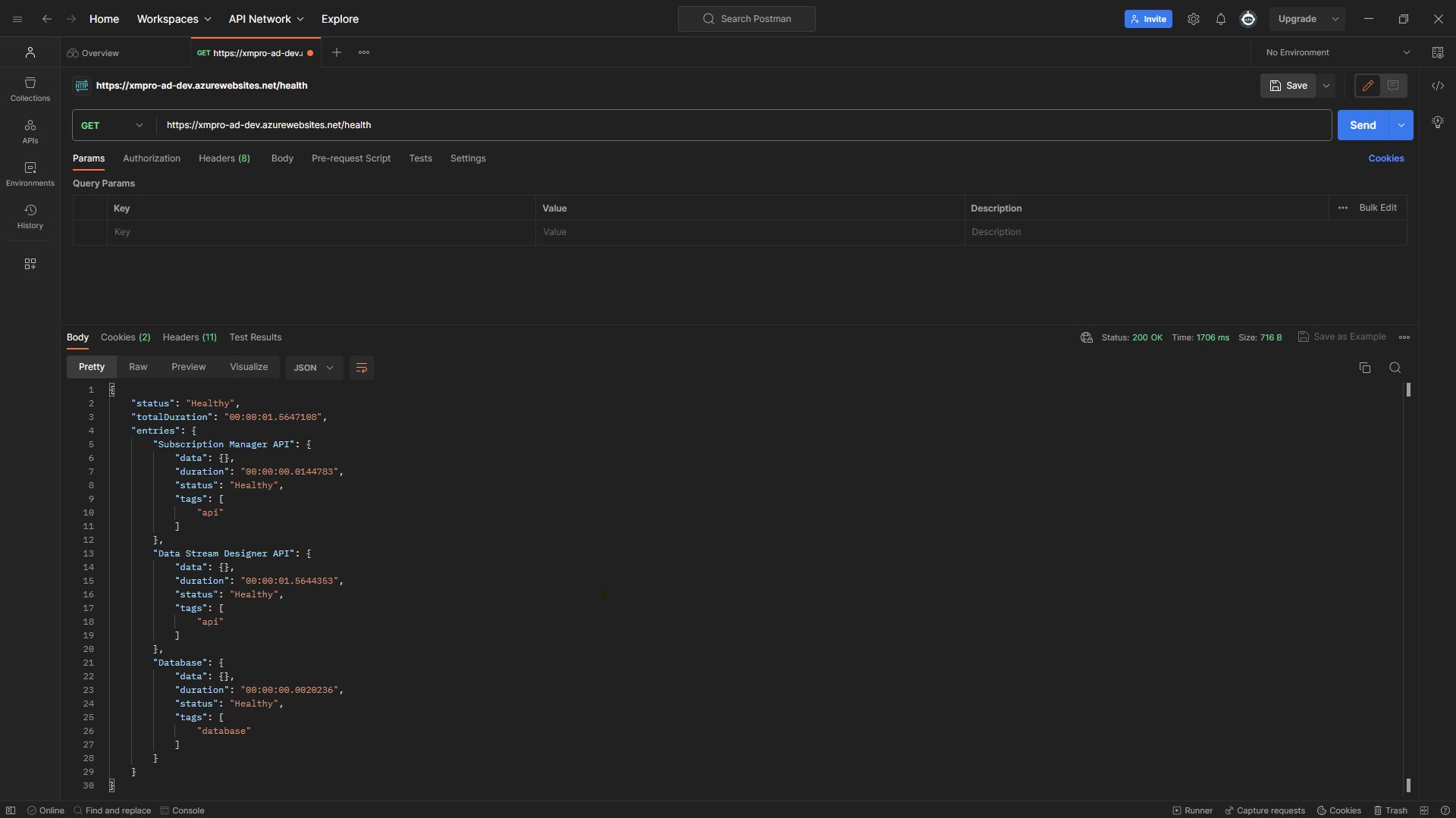This screenshot has height=818, width=1456.
Task: Collapse the root JSON object at line 1
Action: 111,390
